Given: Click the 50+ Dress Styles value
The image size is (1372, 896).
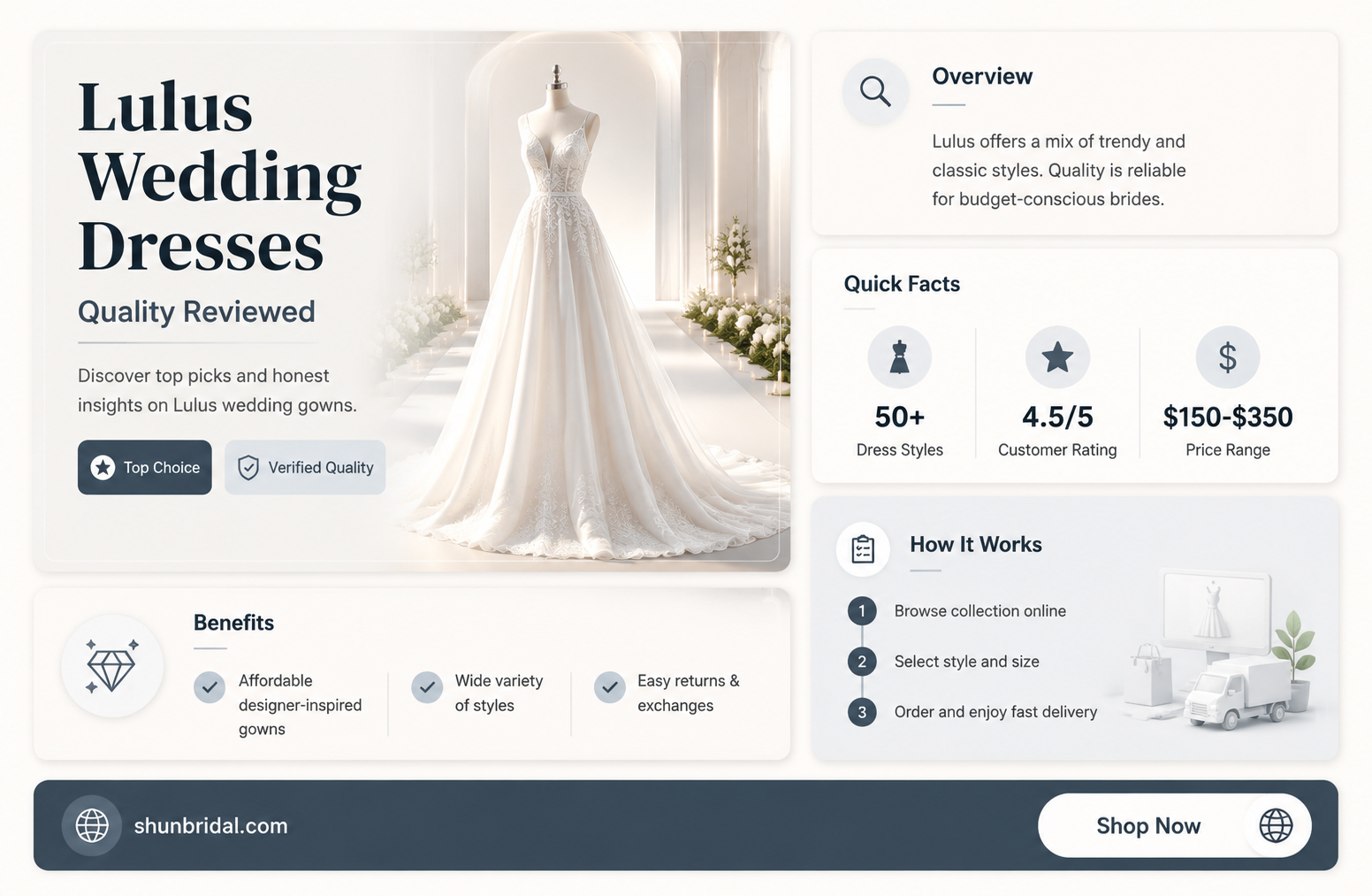Looking at the screenshot, I should tap(899, 417).
